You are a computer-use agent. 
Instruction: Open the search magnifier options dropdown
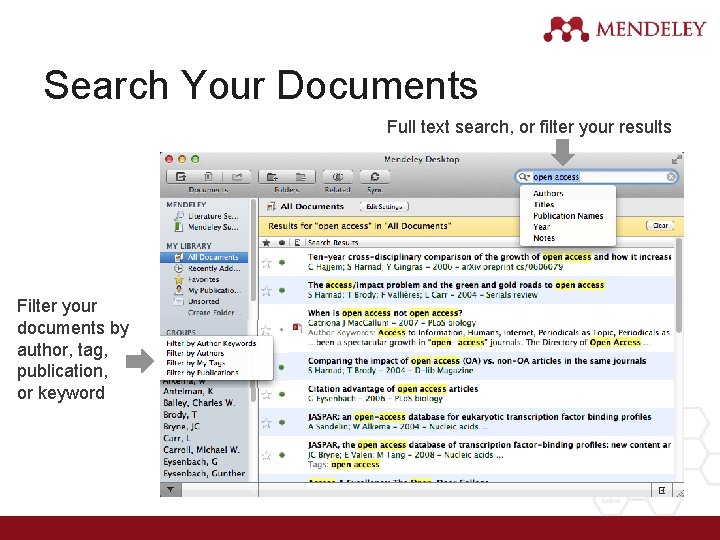[x=523, y=177]
